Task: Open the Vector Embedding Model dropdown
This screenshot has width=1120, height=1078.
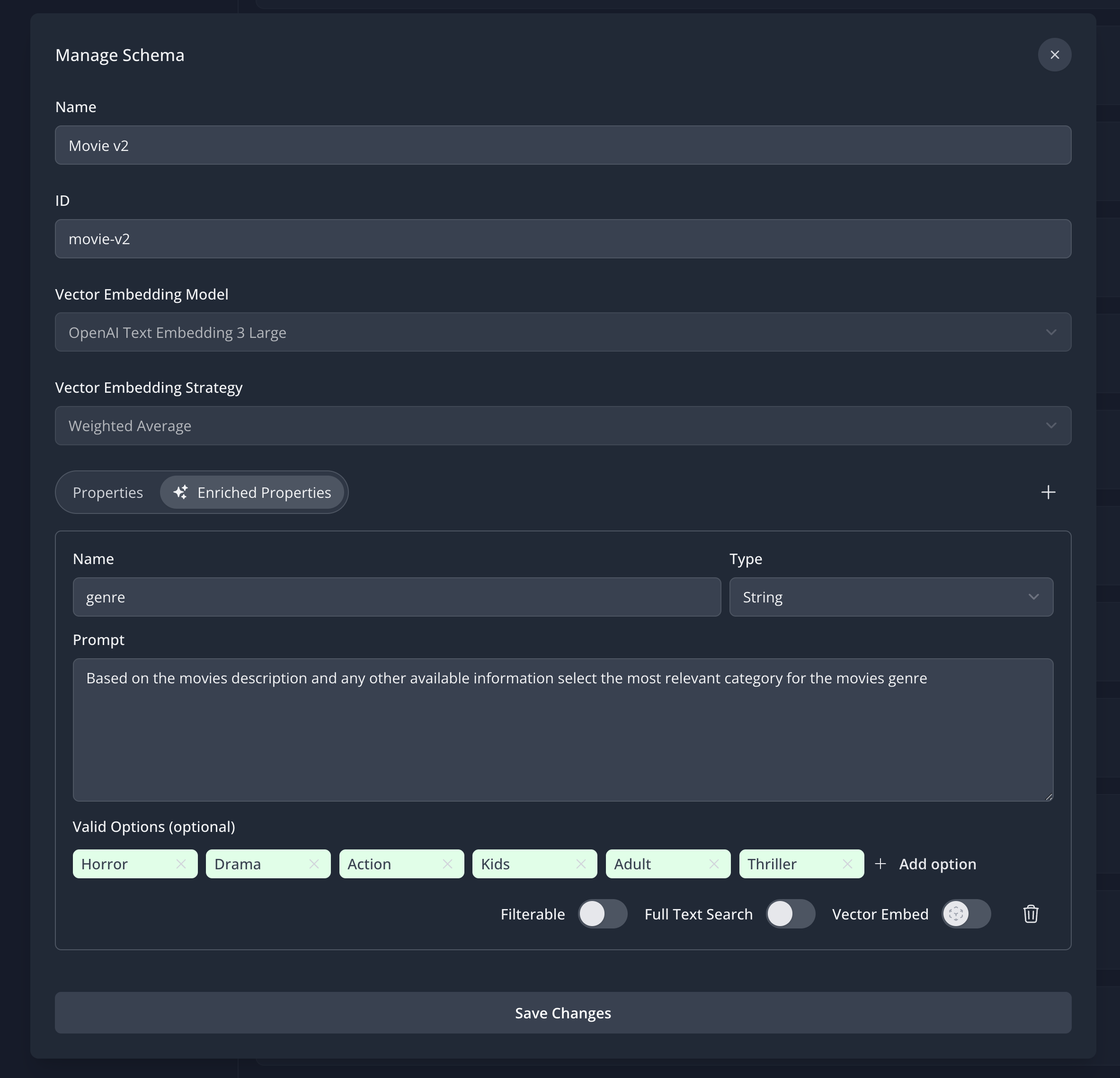Action: coord(563,333)
